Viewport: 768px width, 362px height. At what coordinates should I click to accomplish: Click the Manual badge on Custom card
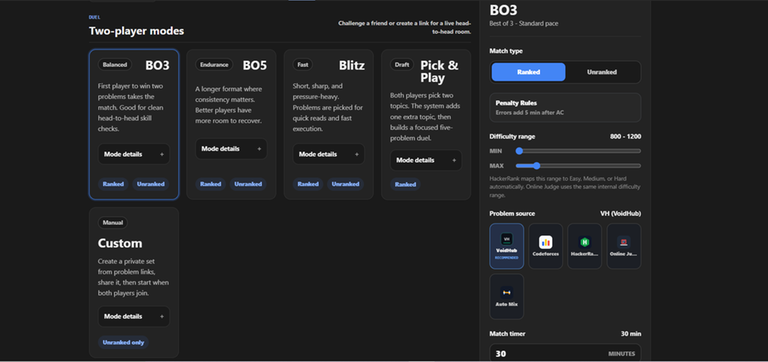point(113,222)
